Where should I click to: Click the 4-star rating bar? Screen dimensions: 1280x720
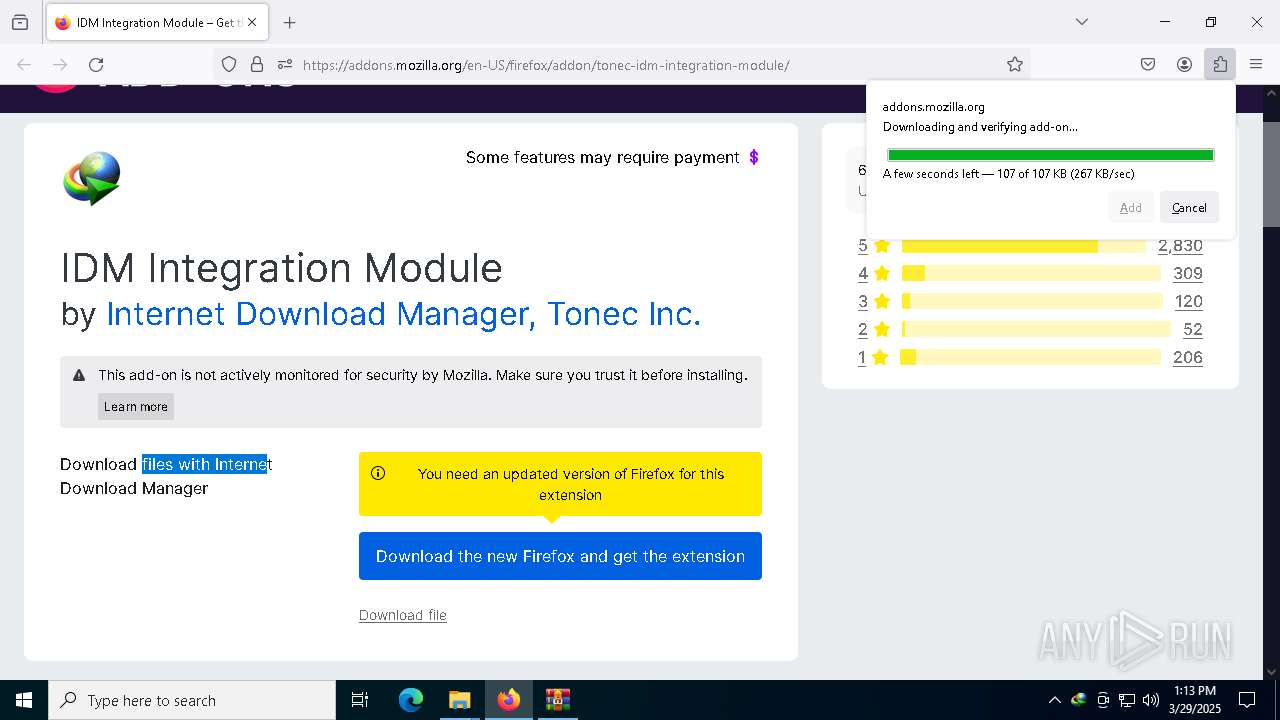click(1031, 273)
